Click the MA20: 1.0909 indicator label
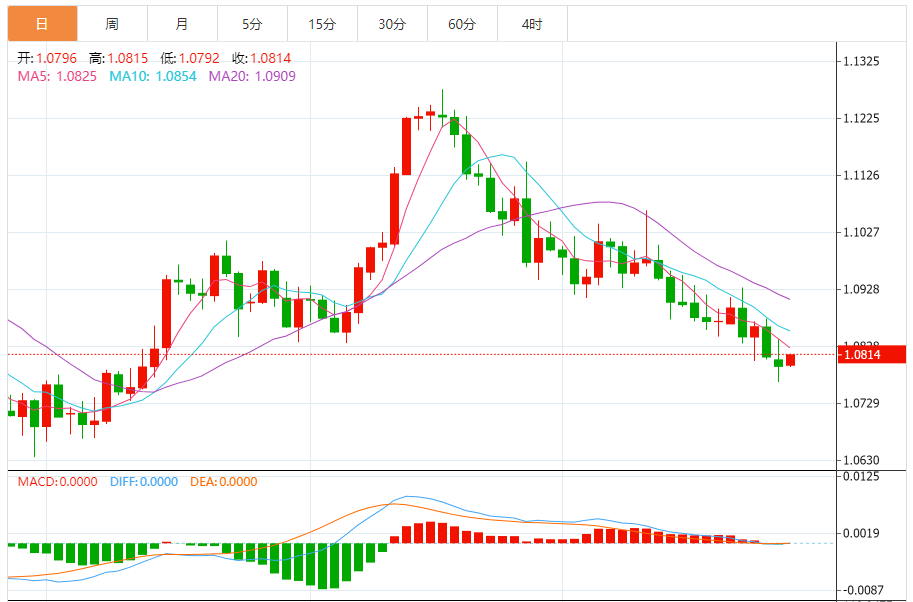 [x=252, y=76]
